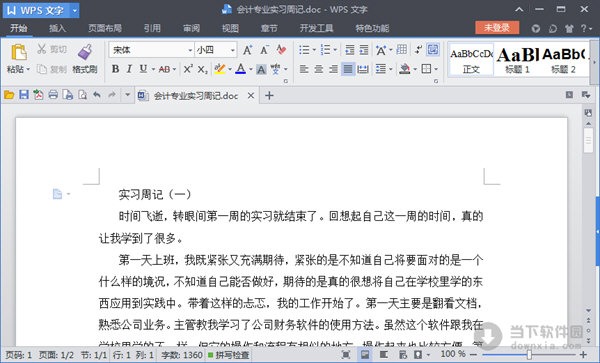This screenshot has height=363, width=600.
Task: Open the 审阅 tab
Action: [191, 28]
